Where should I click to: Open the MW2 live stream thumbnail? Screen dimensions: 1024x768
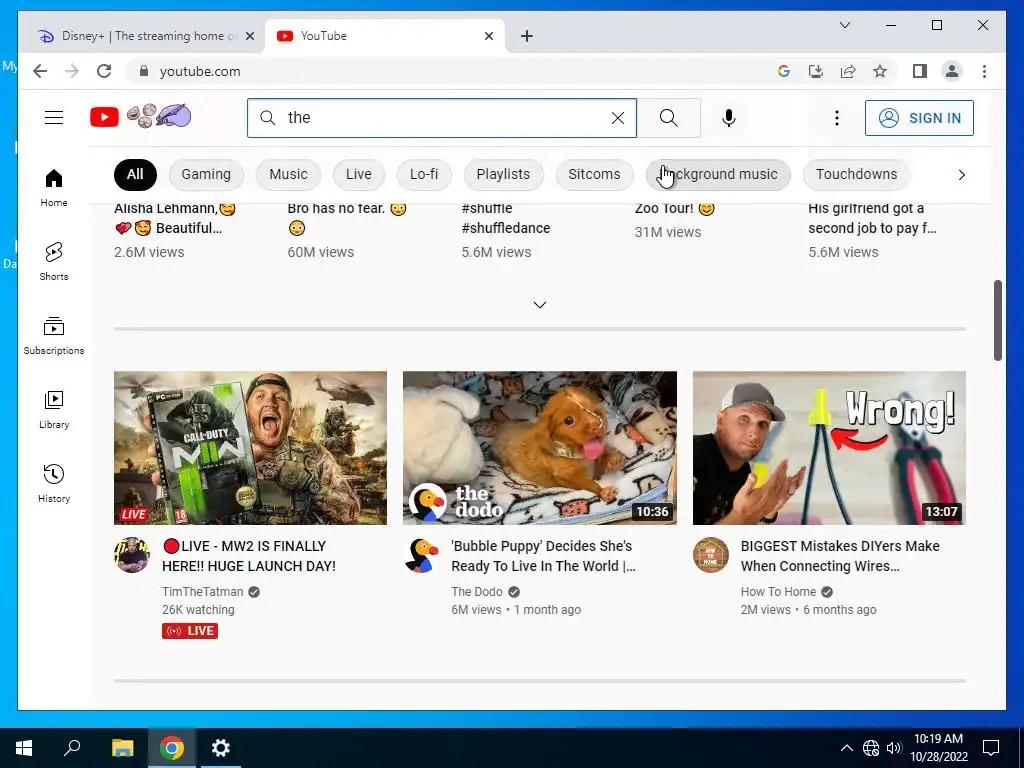click(250, 448)
